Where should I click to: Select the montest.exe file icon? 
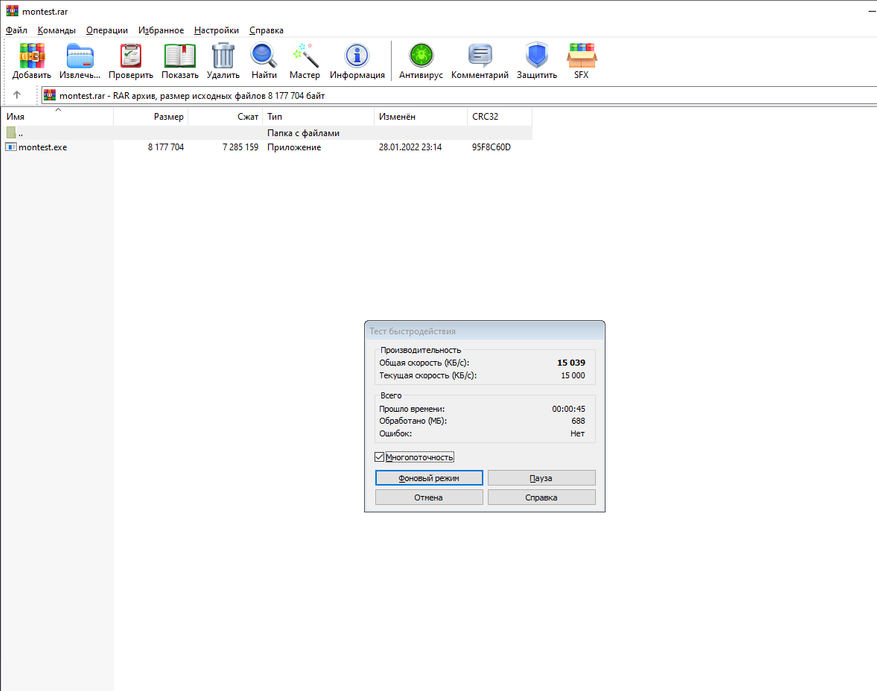pyautogui.click(x=11, y=147)
